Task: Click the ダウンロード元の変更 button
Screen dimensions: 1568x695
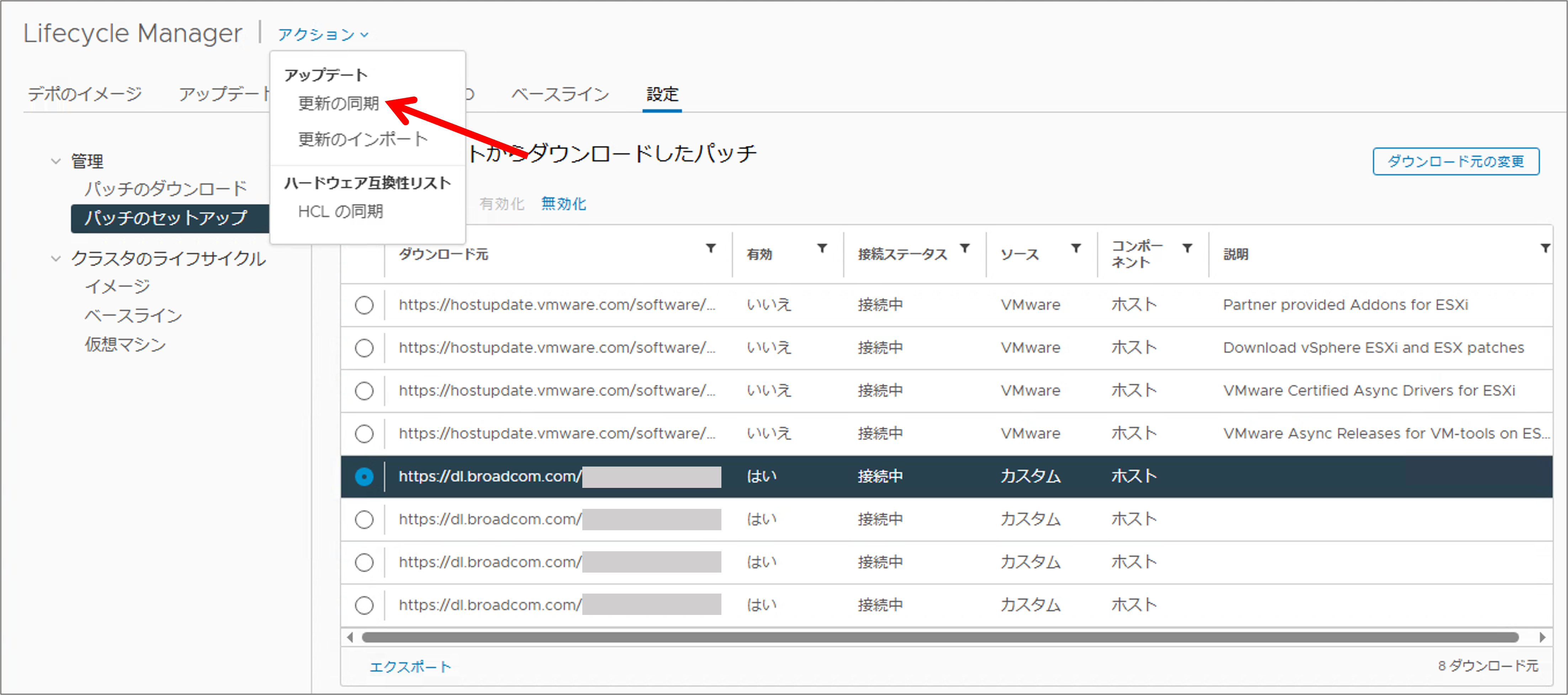Action: tap(1456, 162)
